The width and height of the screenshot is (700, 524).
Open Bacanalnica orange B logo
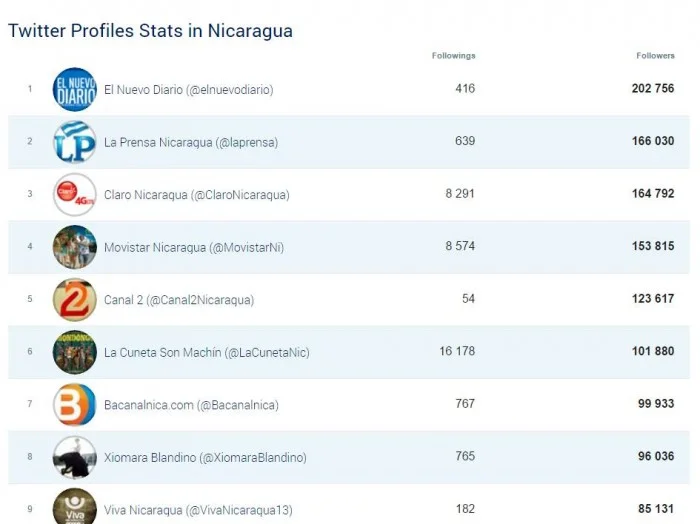(75, 405)
